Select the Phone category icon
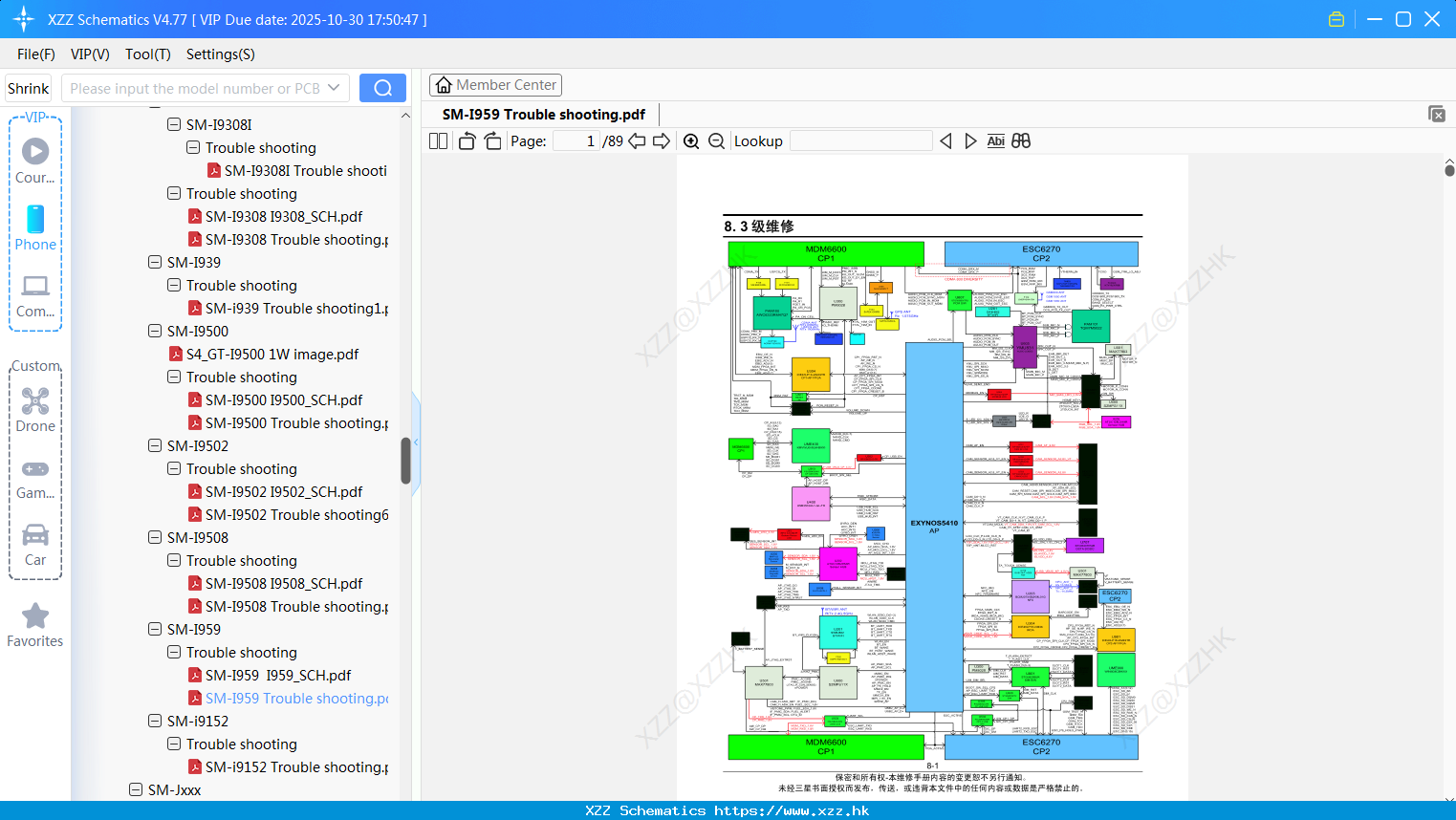The image size is (1456, 820). [x=35, y=219]
